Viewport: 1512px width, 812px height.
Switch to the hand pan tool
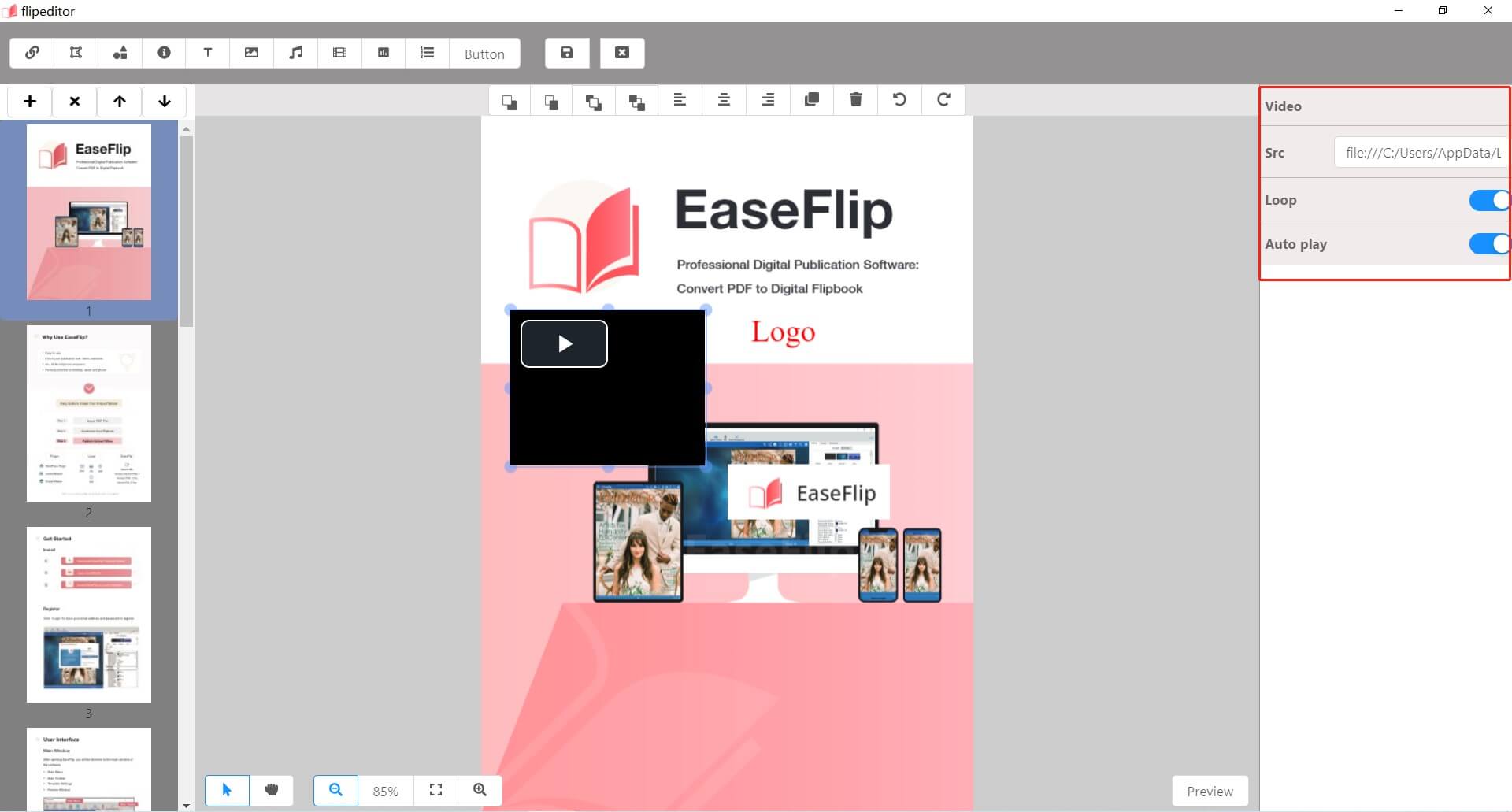point(272,790)
